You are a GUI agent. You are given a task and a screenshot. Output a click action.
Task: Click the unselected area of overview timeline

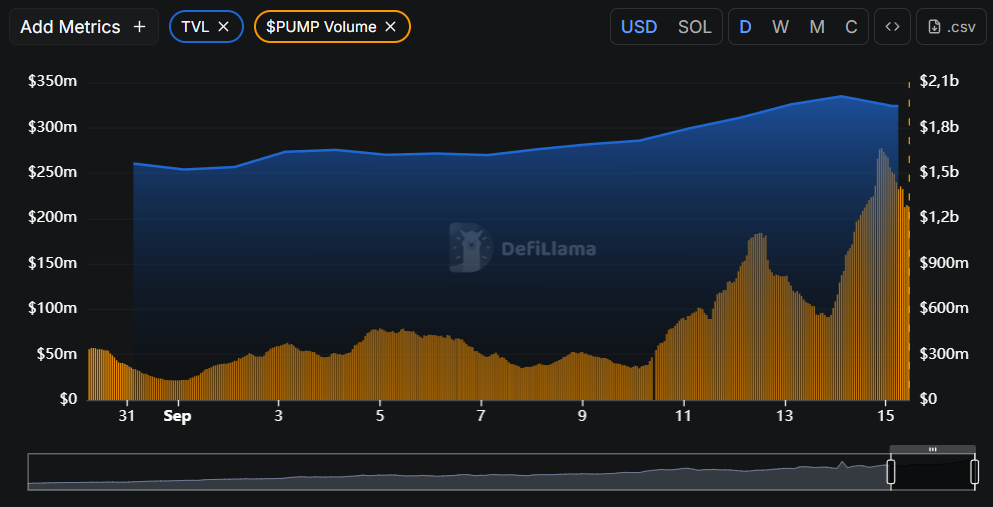450,472
